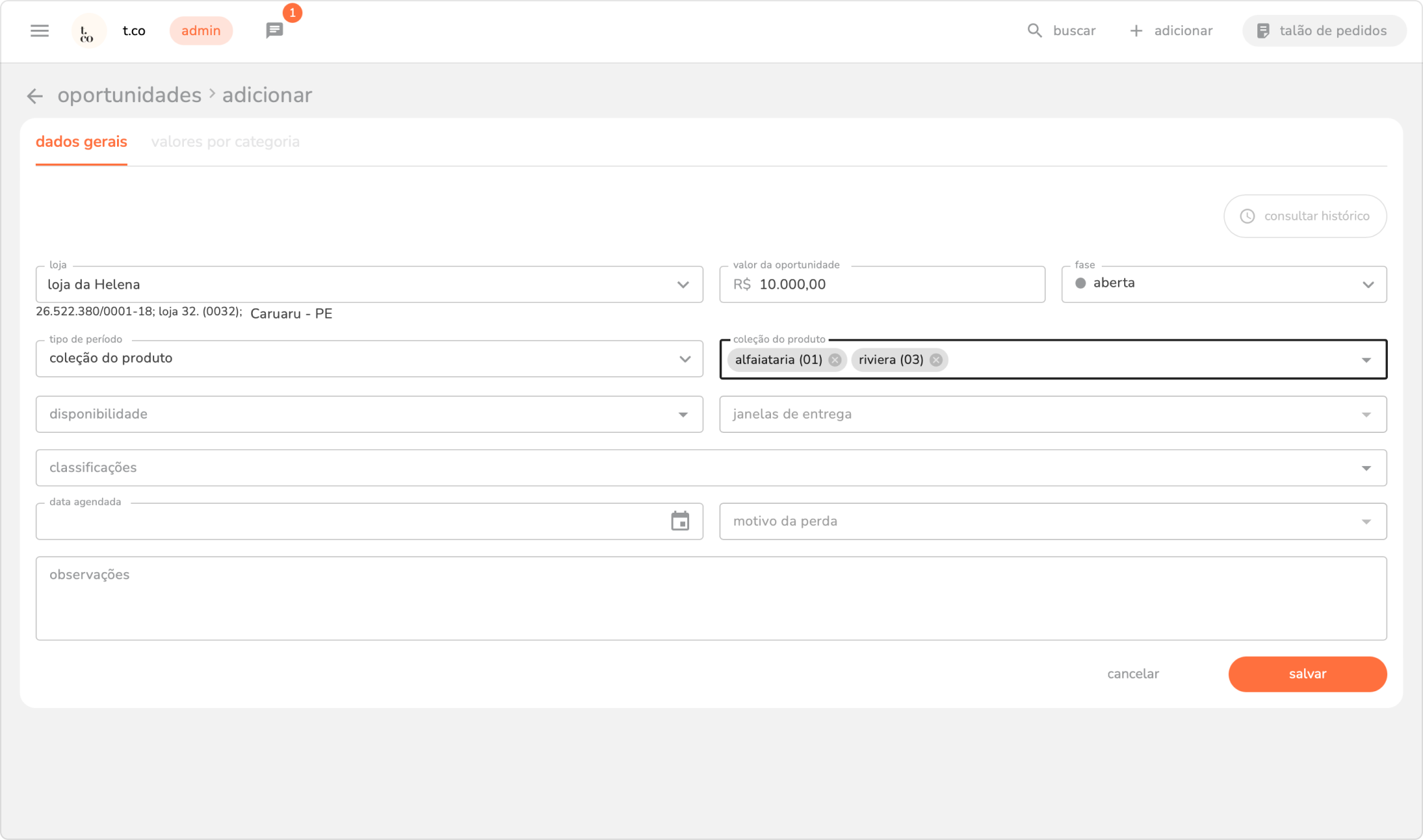Click the adicionar plus icon
This screenshot has width=1423, height=840.
coord(1136,31)
